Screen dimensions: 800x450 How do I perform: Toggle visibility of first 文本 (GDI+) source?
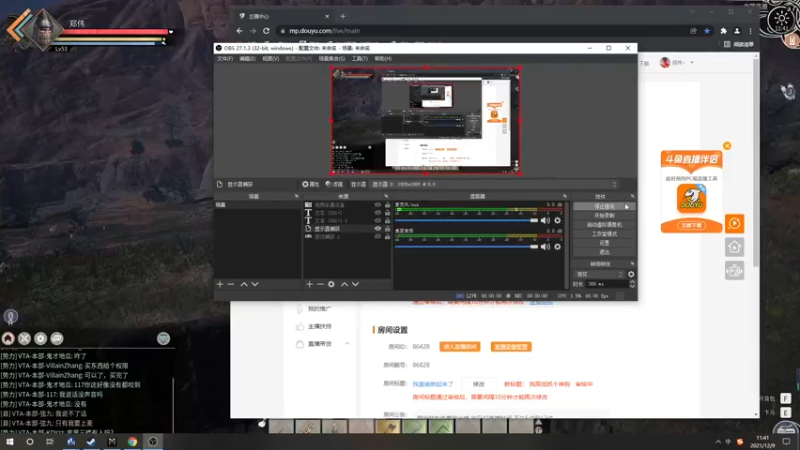(378, 213)
